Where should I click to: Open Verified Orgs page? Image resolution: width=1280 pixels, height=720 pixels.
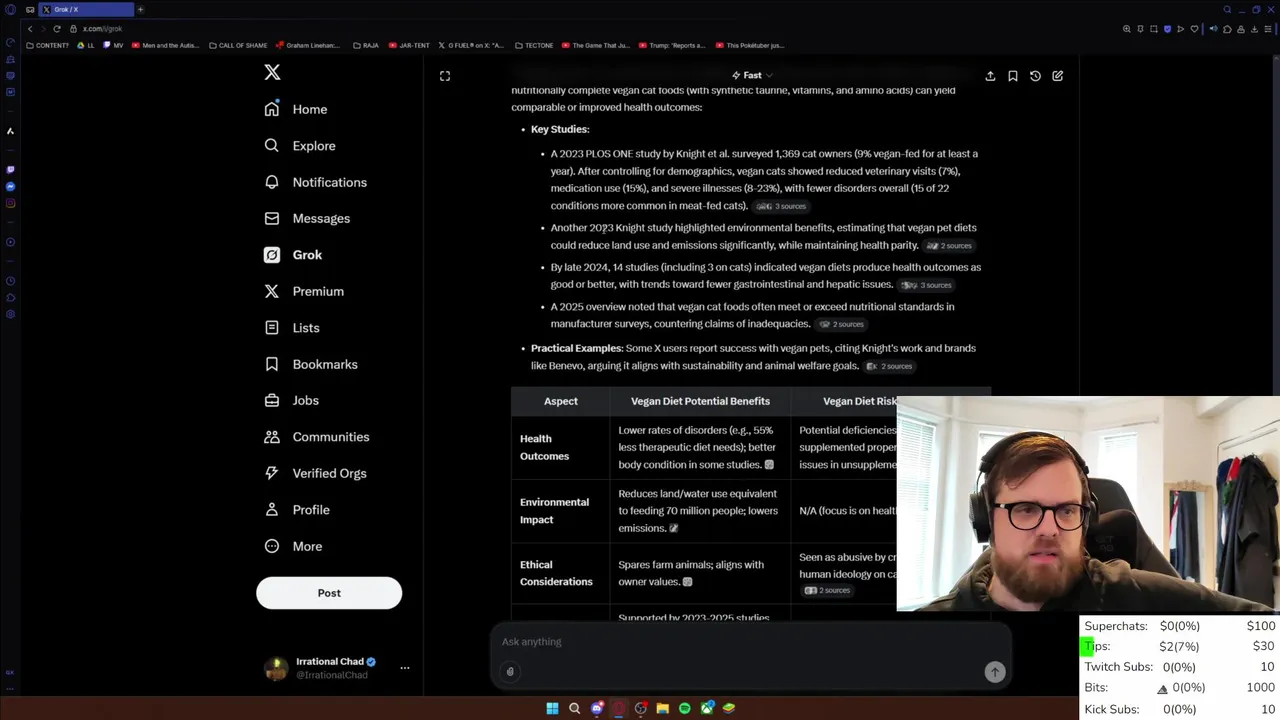[x=315, y=473]
